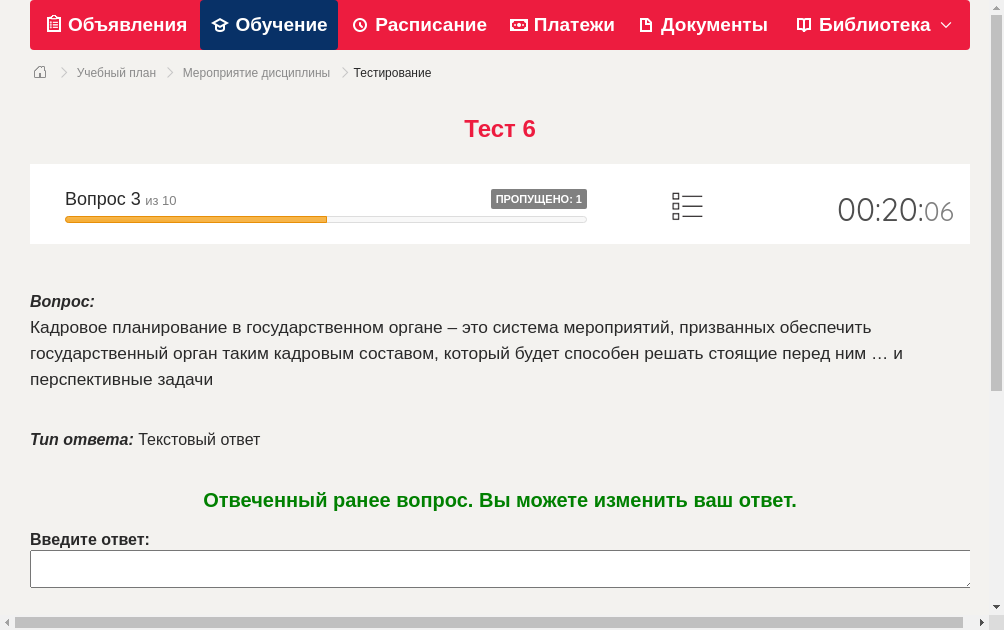This screenshot has width=1004, height=630.
Task: Open the Обучение menu section
Action: pyautogui.click(x=268, y=24)
